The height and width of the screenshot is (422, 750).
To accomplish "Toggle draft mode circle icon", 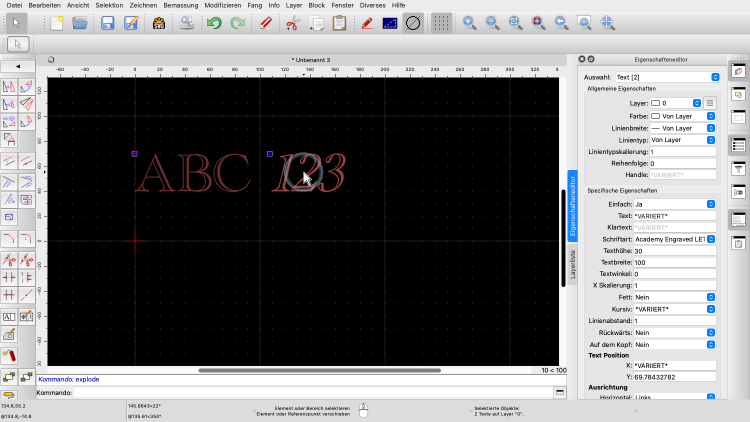I will [x=412, y=22].
